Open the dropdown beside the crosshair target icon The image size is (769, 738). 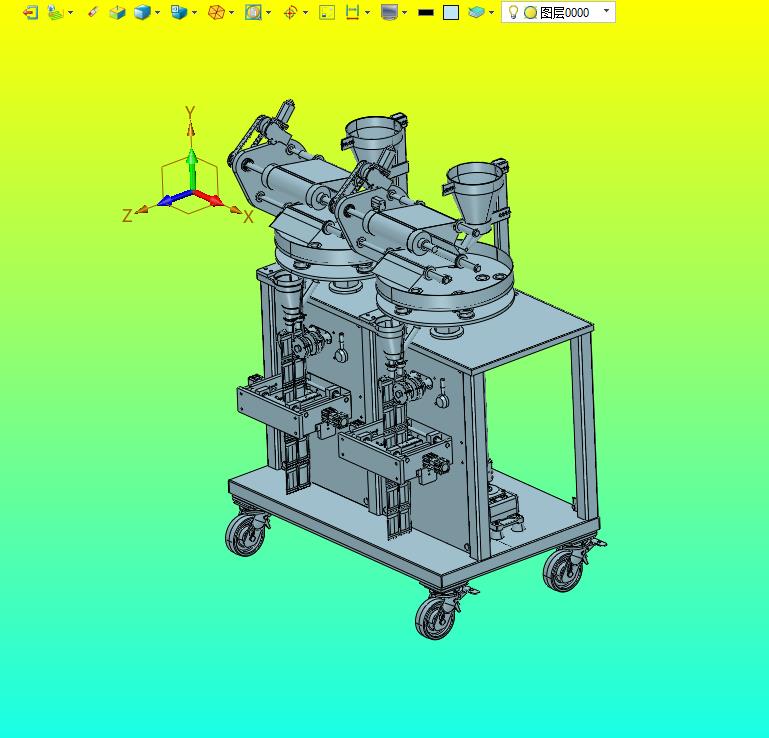point(306,12)
